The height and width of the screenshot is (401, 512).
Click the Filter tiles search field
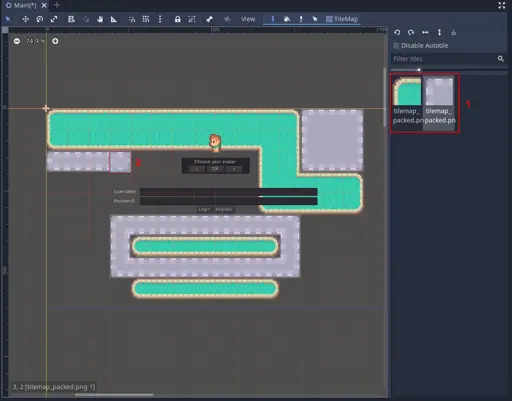coord(444,59)
